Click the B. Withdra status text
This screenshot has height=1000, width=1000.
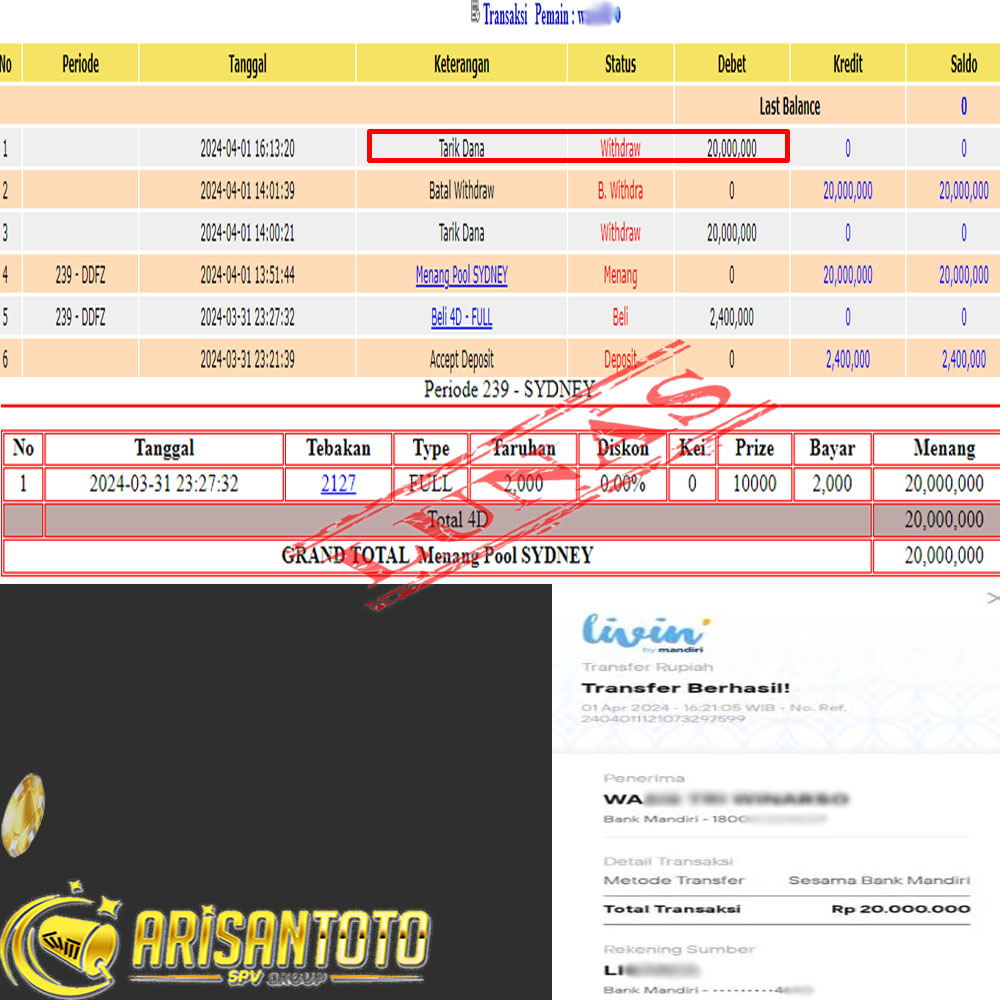click(x=620, y=191)
